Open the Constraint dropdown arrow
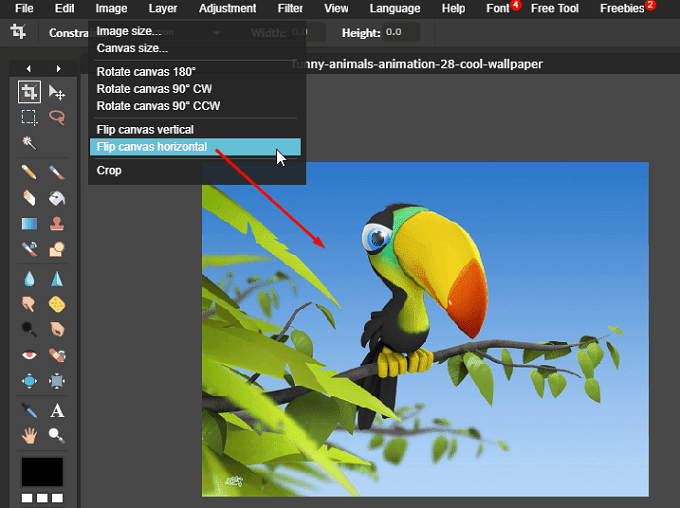 [216, 33]
